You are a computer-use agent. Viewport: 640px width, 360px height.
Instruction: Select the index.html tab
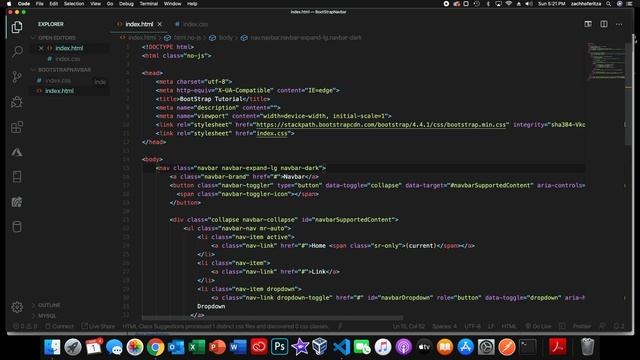139,24
